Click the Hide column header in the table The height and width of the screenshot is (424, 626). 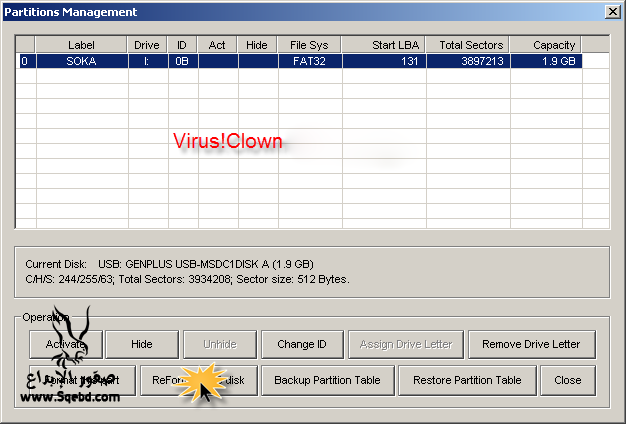coord(257,45)
